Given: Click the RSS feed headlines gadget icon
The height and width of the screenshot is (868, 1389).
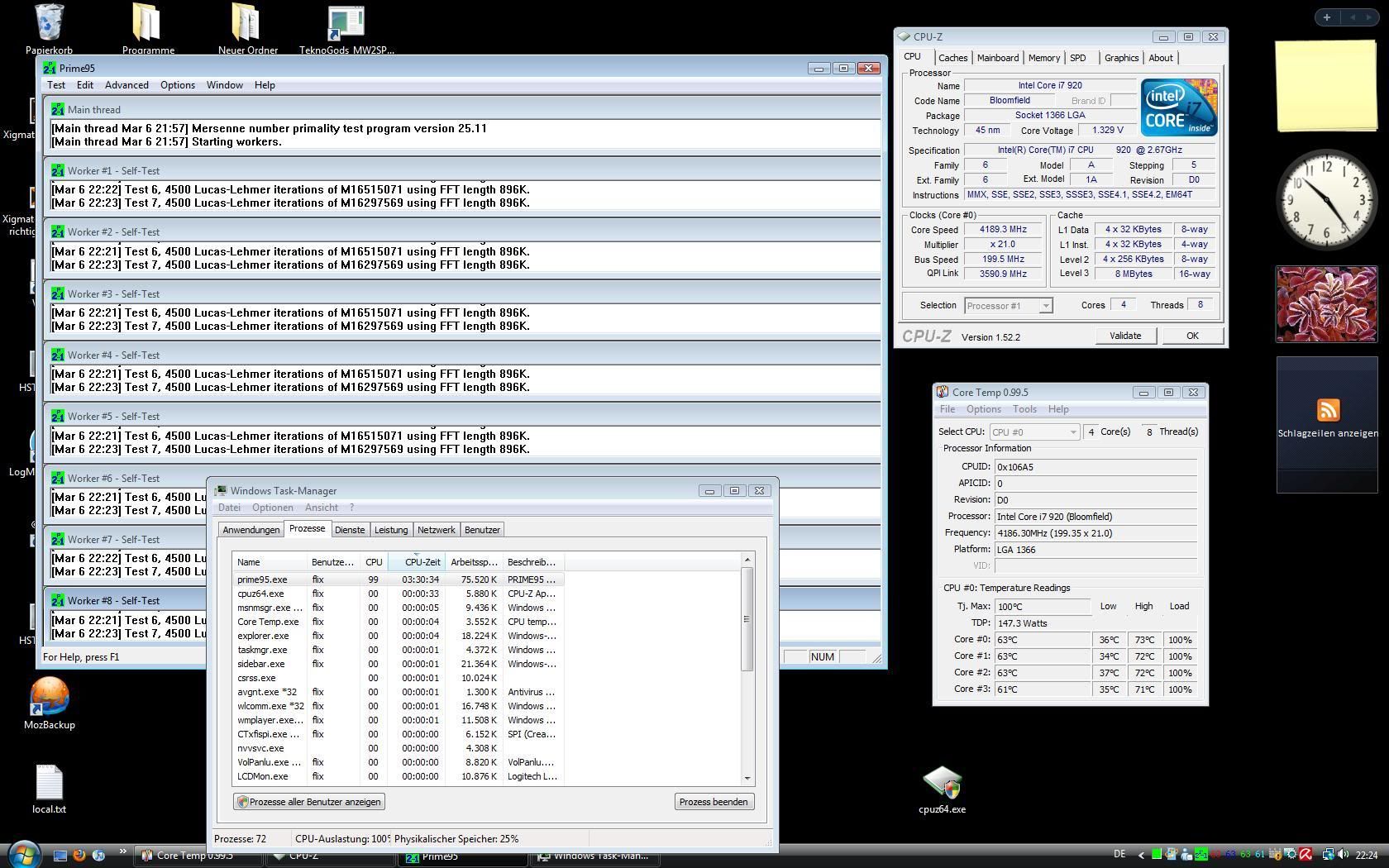Looking at the screenshot, I should 1327,410.
